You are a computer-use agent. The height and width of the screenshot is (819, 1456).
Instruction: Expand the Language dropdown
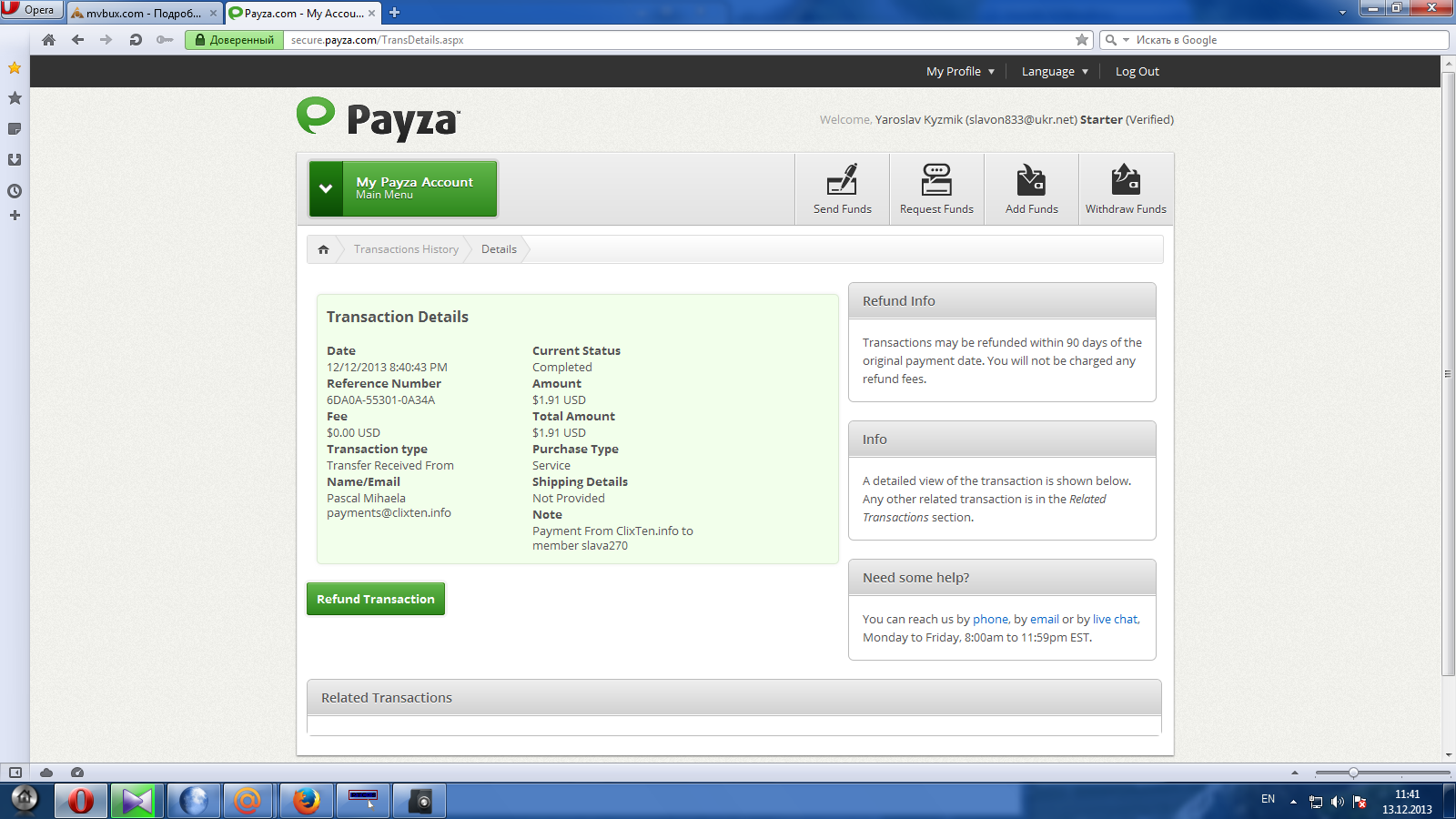click(x=1055, y=71)
